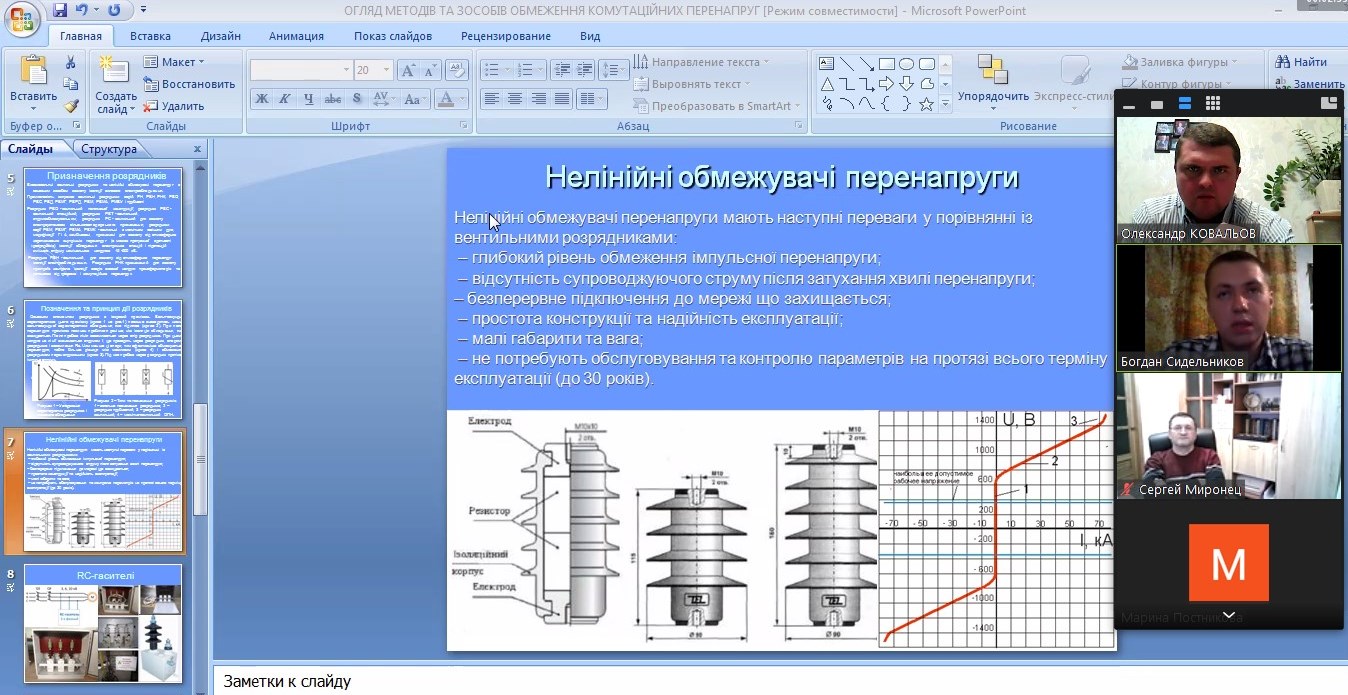Click the increase font size icon

407,70
